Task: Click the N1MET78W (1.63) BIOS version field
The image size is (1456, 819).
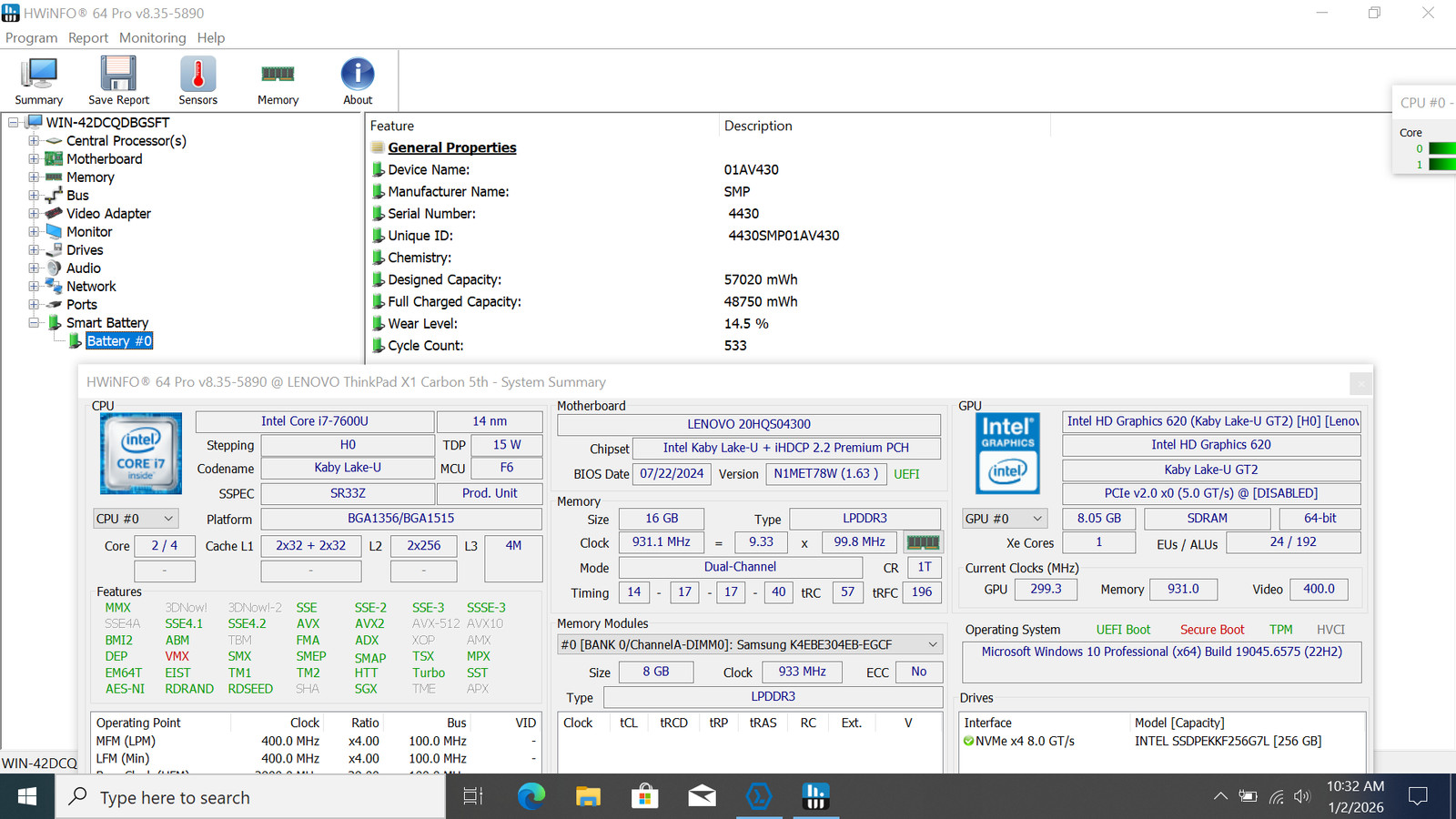Action: click(x=825, y=474)
